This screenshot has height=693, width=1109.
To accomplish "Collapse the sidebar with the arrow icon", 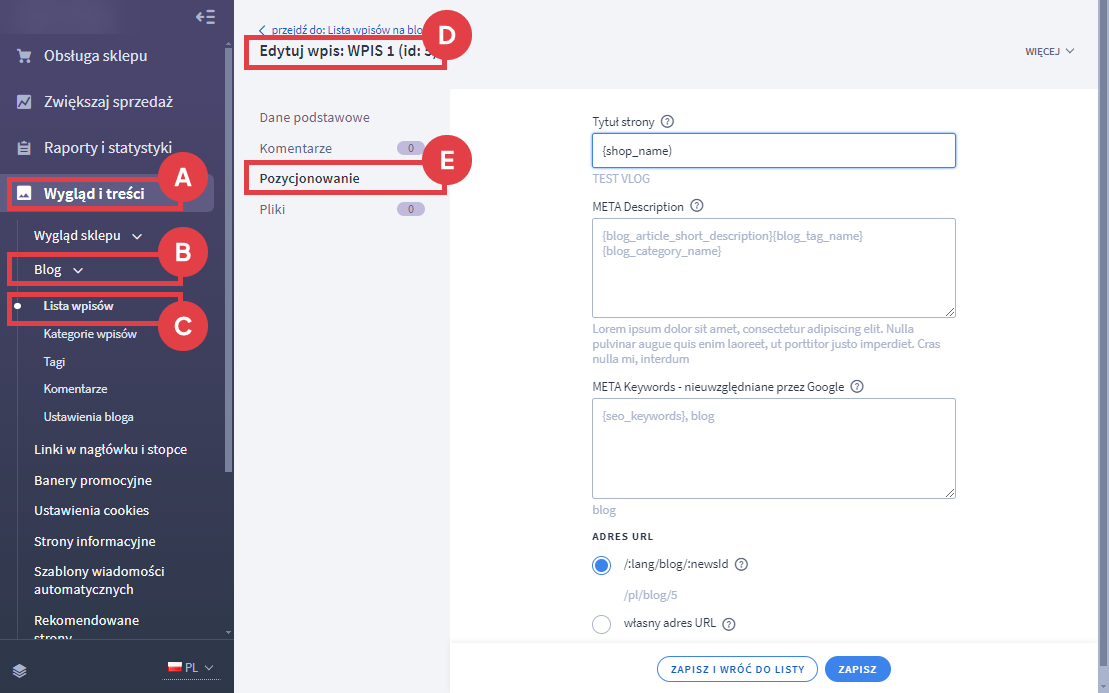I will [205, 17].
